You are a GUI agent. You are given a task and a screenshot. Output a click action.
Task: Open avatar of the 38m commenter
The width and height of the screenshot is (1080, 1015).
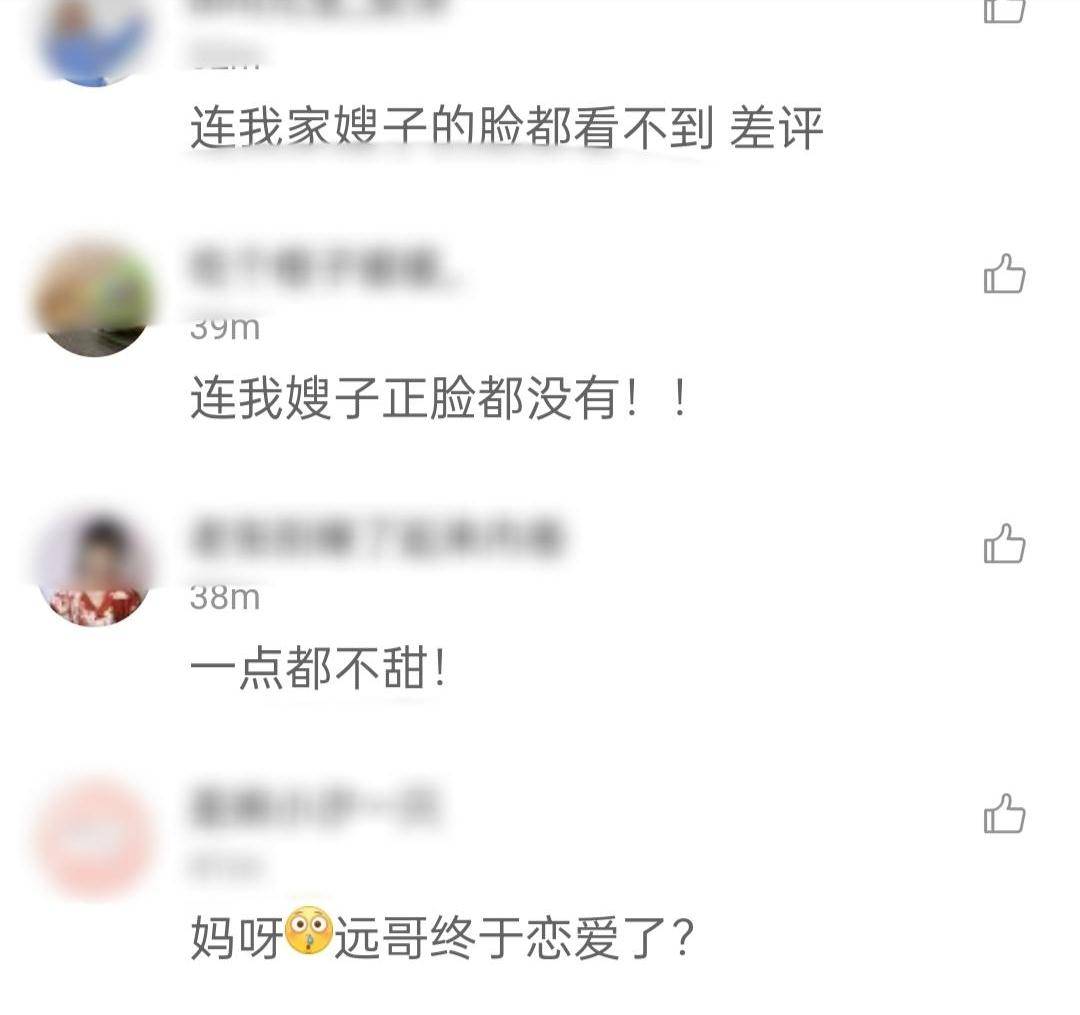tap(94, 570)
